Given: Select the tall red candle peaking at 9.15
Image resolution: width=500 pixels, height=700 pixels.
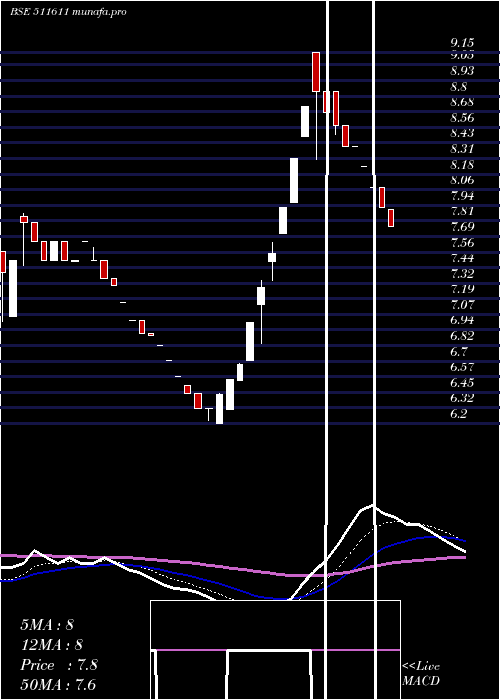Looking at the screenshot, I should coord(316,72).
